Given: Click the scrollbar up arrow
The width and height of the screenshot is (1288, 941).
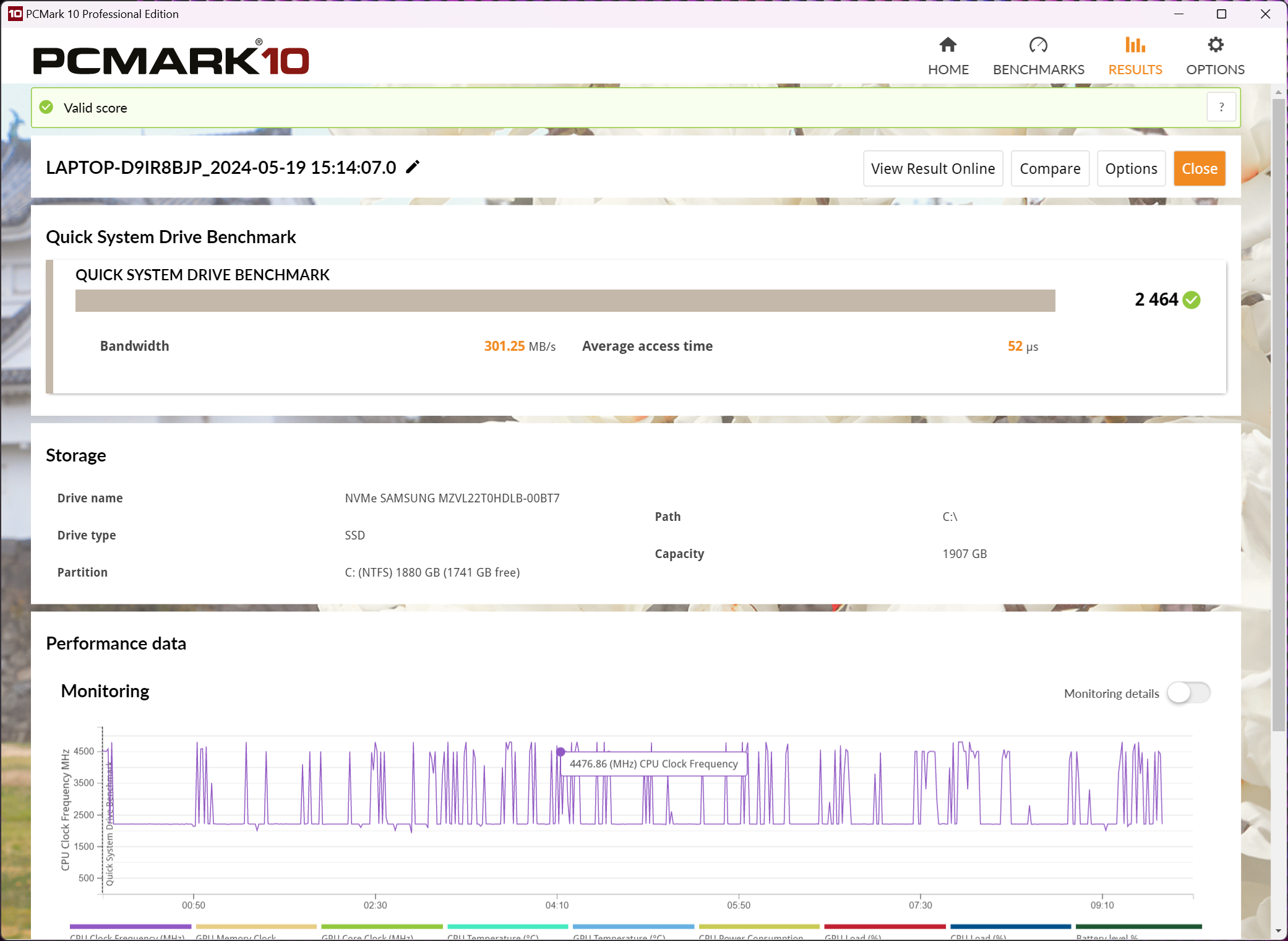Looking at the screenshot, I should coord(1278,92).
